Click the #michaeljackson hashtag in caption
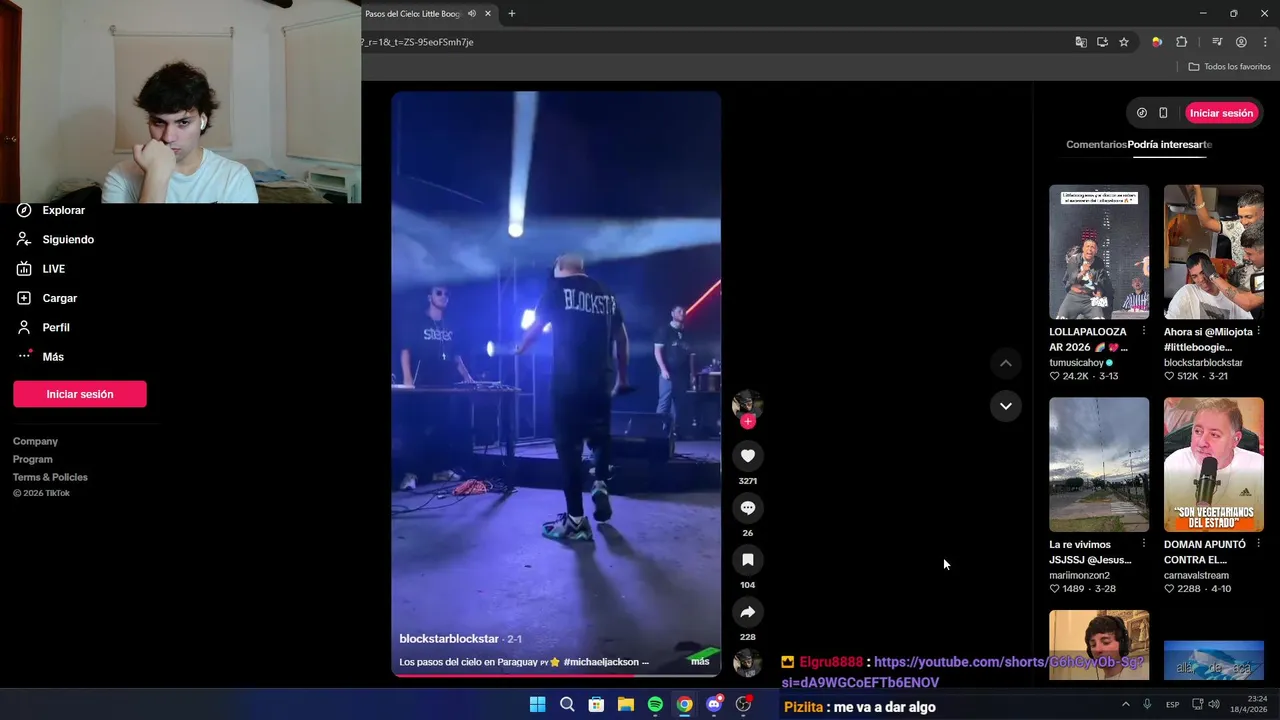The image size is (1280, 720). (x=600, y=662)
